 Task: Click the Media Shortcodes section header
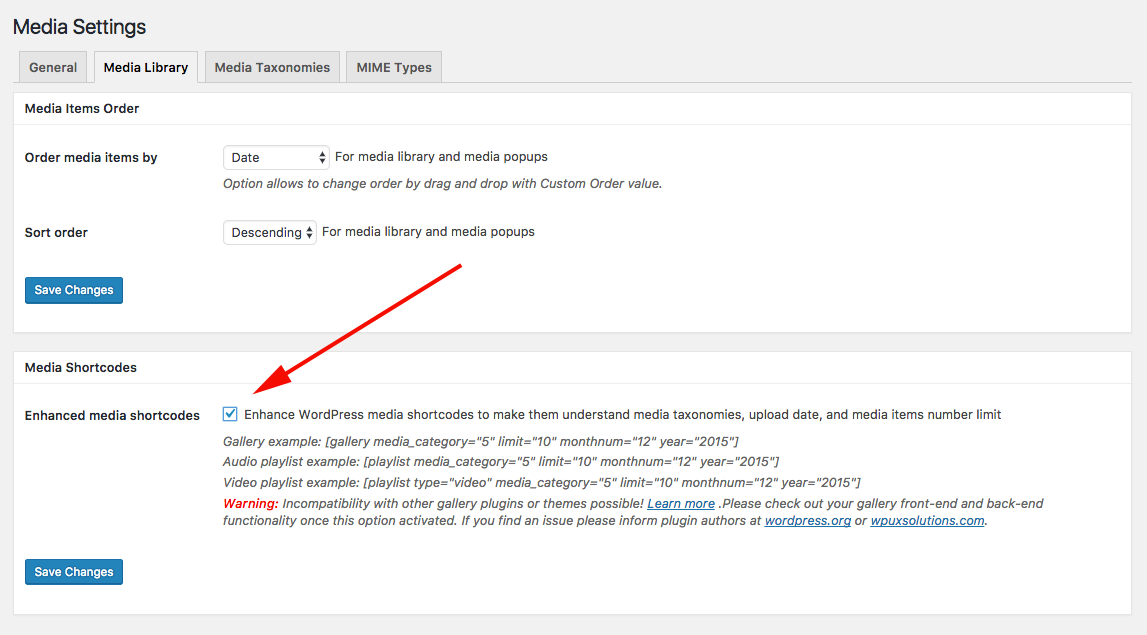coord(80,367)
